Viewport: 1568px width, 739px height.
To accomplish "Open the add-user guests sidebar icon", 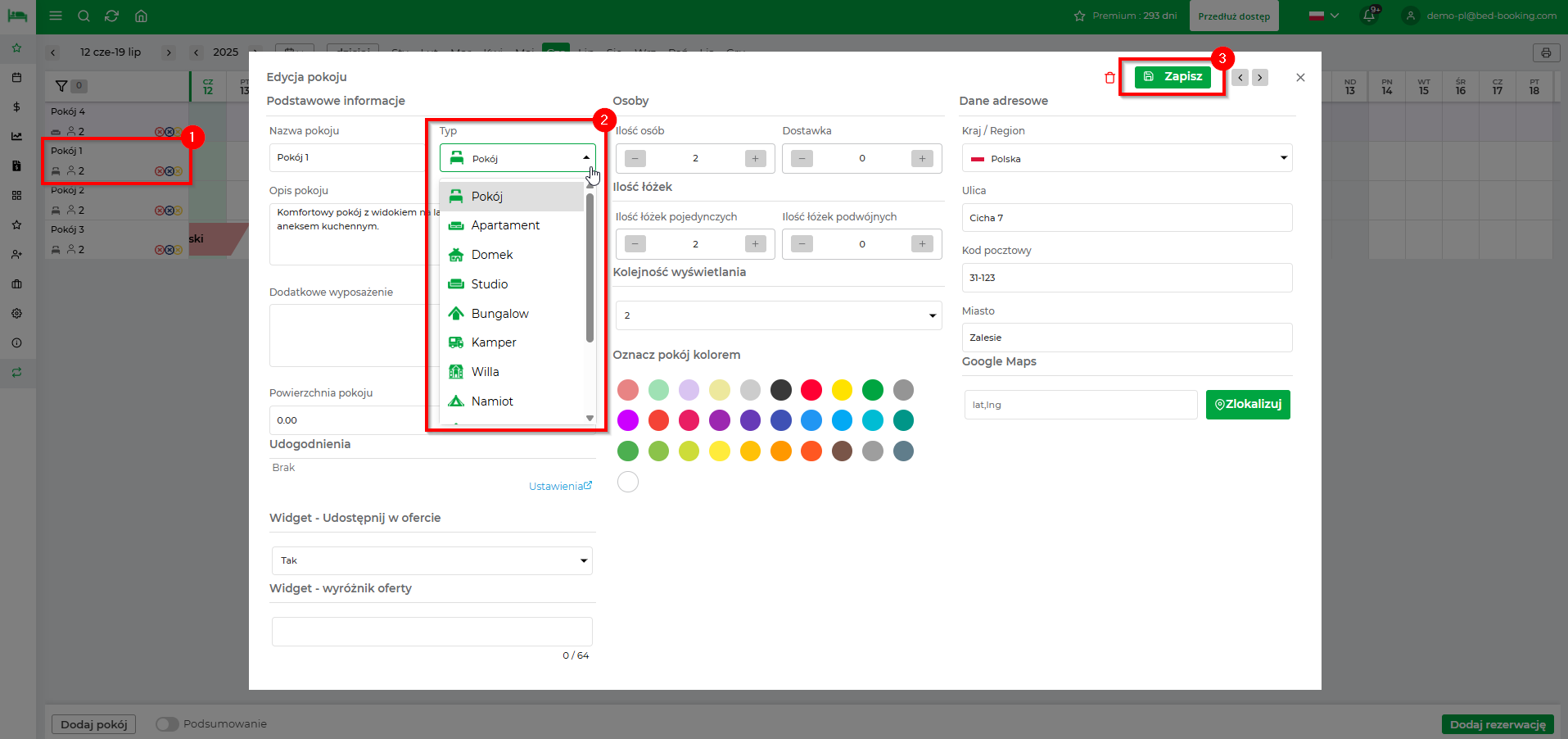I will [16, 255].
